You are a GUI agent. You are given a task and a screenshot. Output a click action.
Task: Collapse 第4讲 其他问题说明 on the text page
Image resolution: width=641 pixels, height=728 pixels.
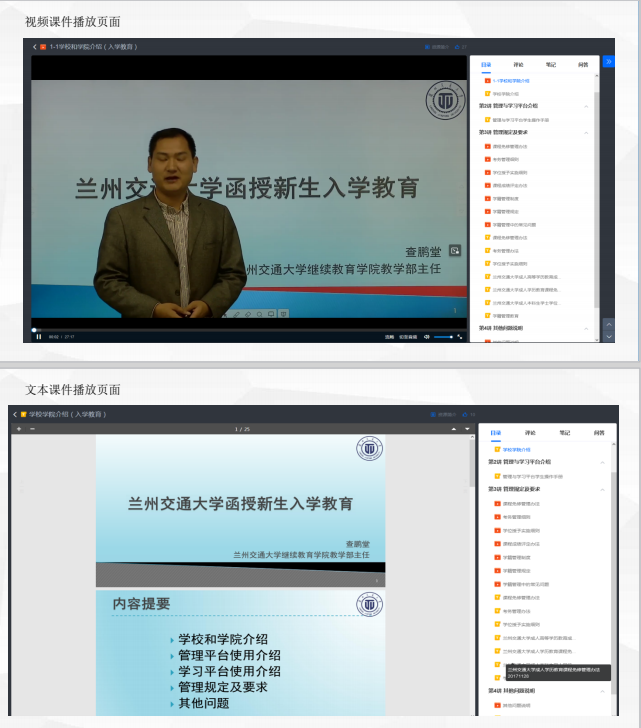[x=602, y=691]
